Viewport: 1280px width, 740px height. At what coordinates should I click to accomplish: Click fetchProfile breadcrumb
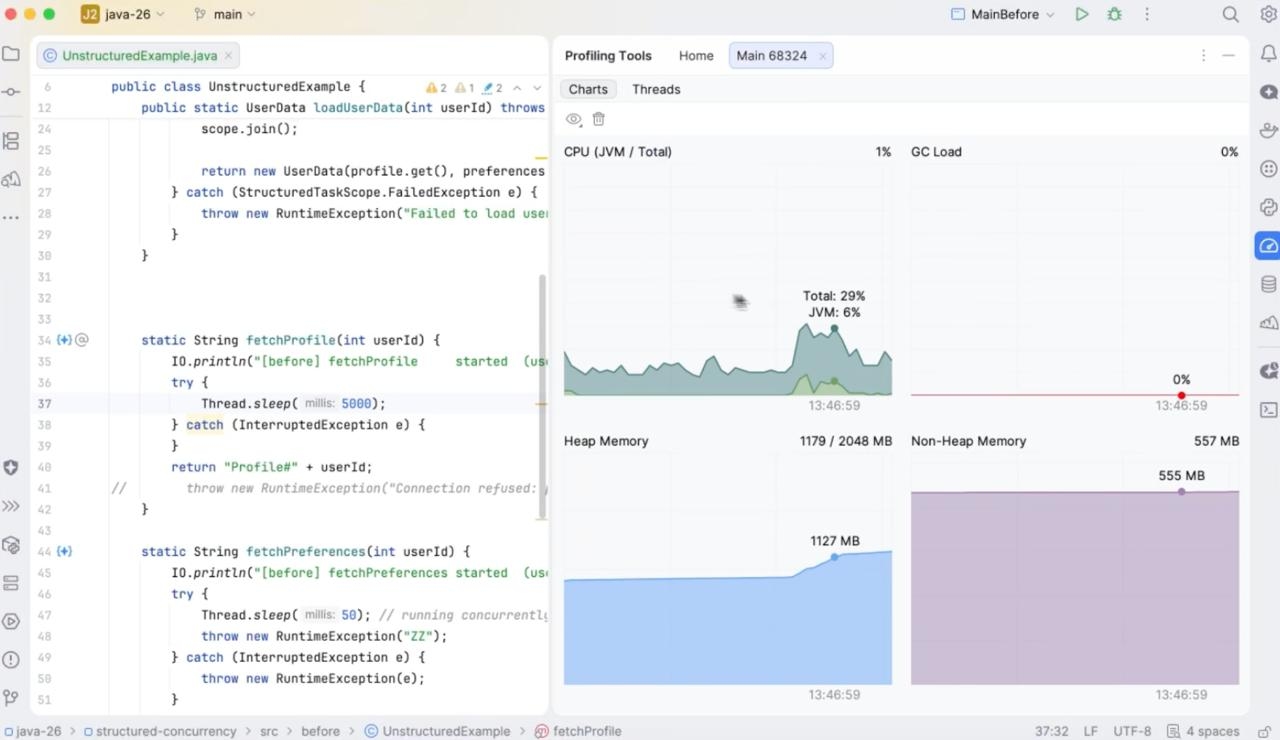pos(579,731)
